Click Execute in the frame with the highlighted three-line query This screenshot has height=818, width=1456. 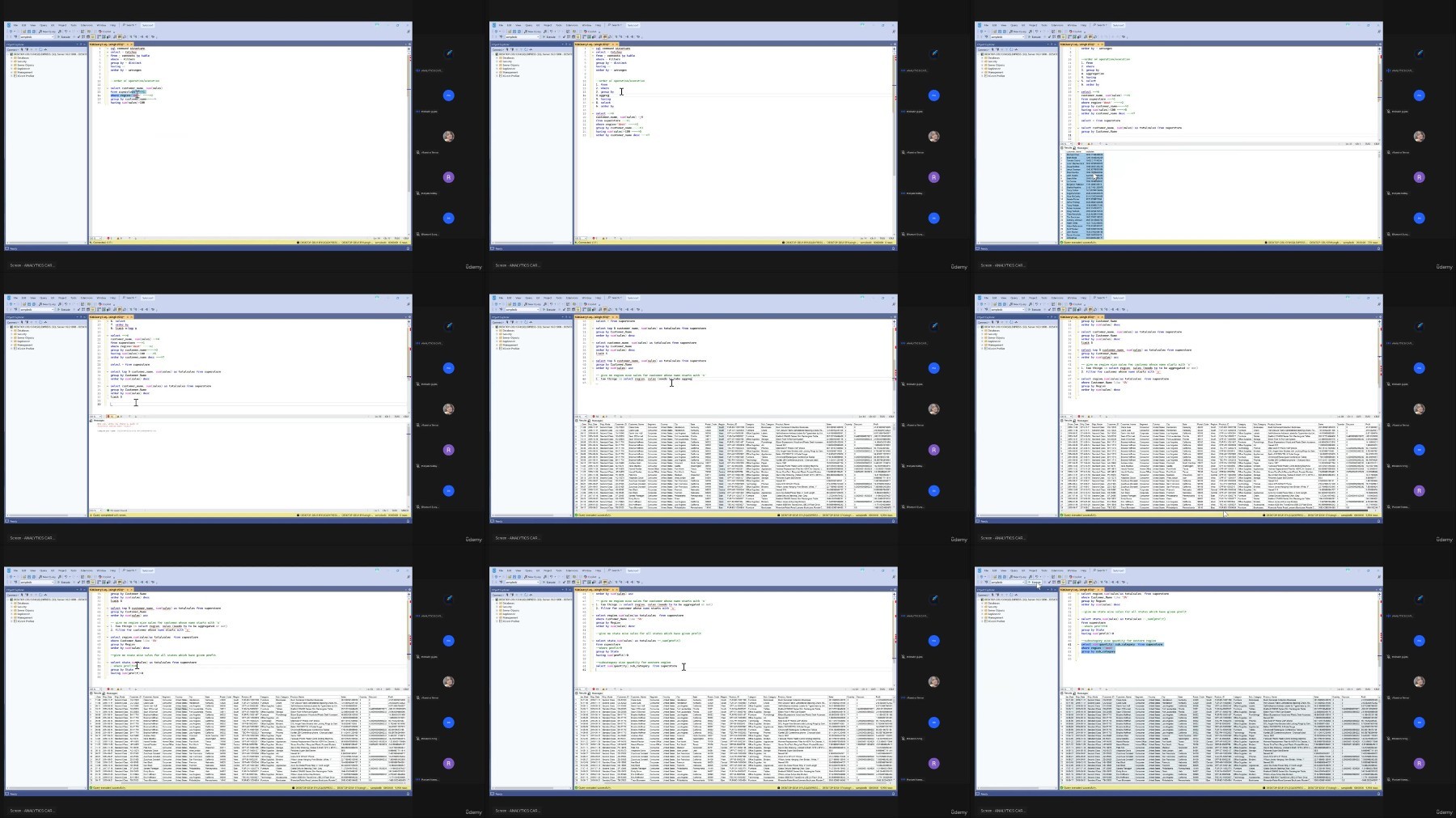pyautogui.click(x=1035, y=582)
